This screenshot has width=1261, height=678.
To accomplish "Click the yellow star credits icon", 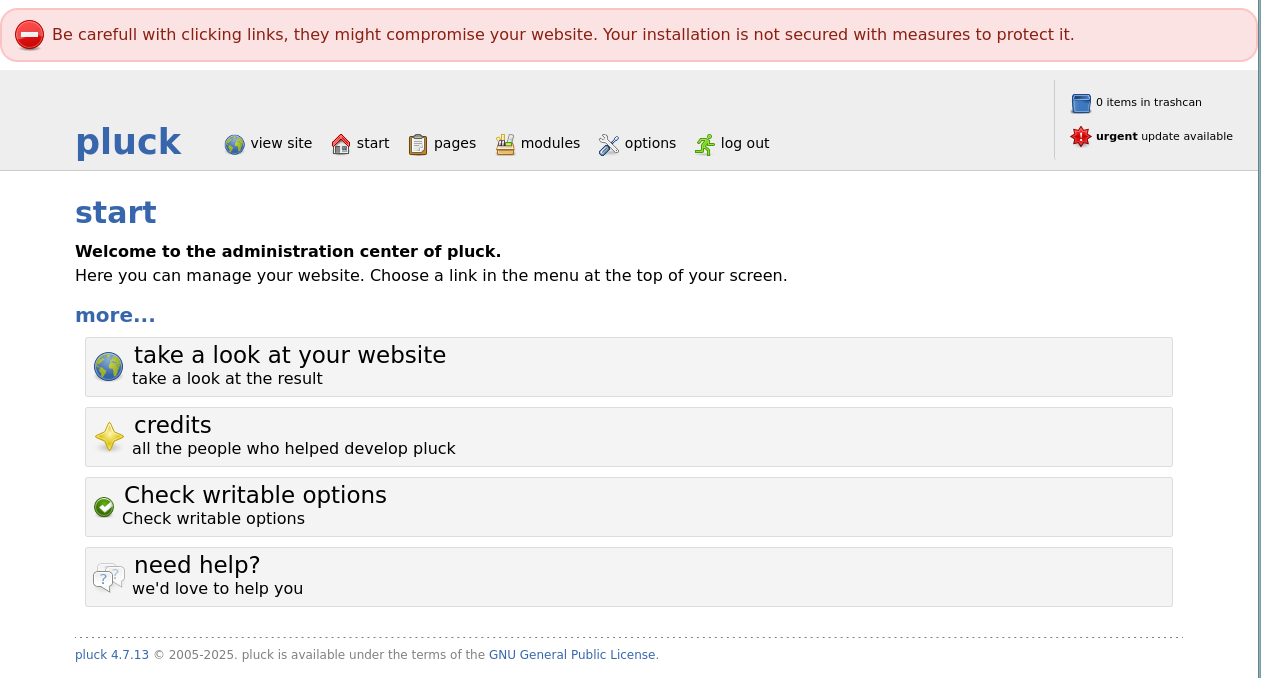I will point(109,436).
